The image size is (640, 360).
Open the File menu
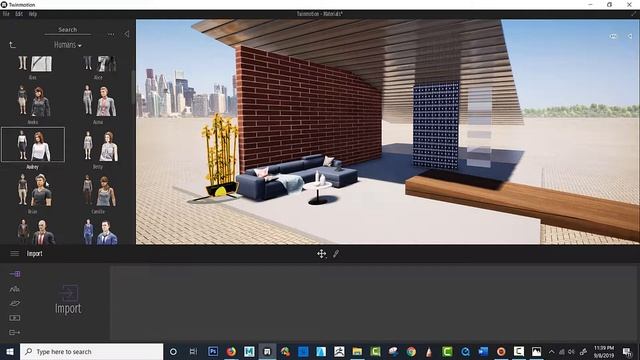6,14
